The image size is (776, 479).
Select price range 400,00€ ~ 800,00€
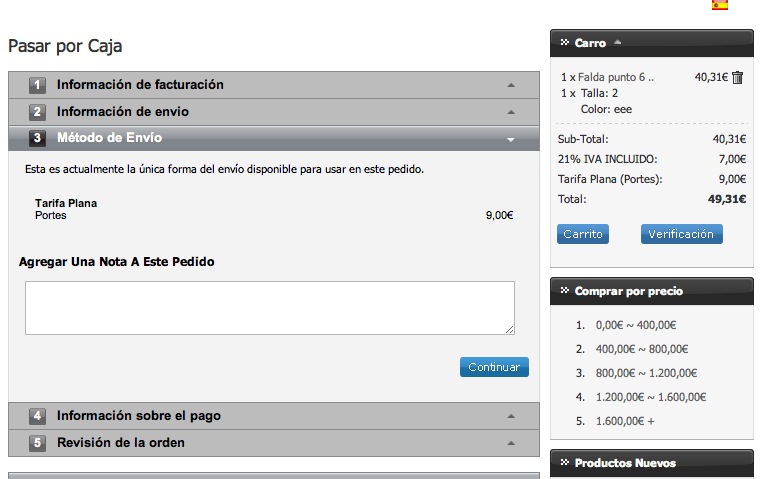[641, 349]
